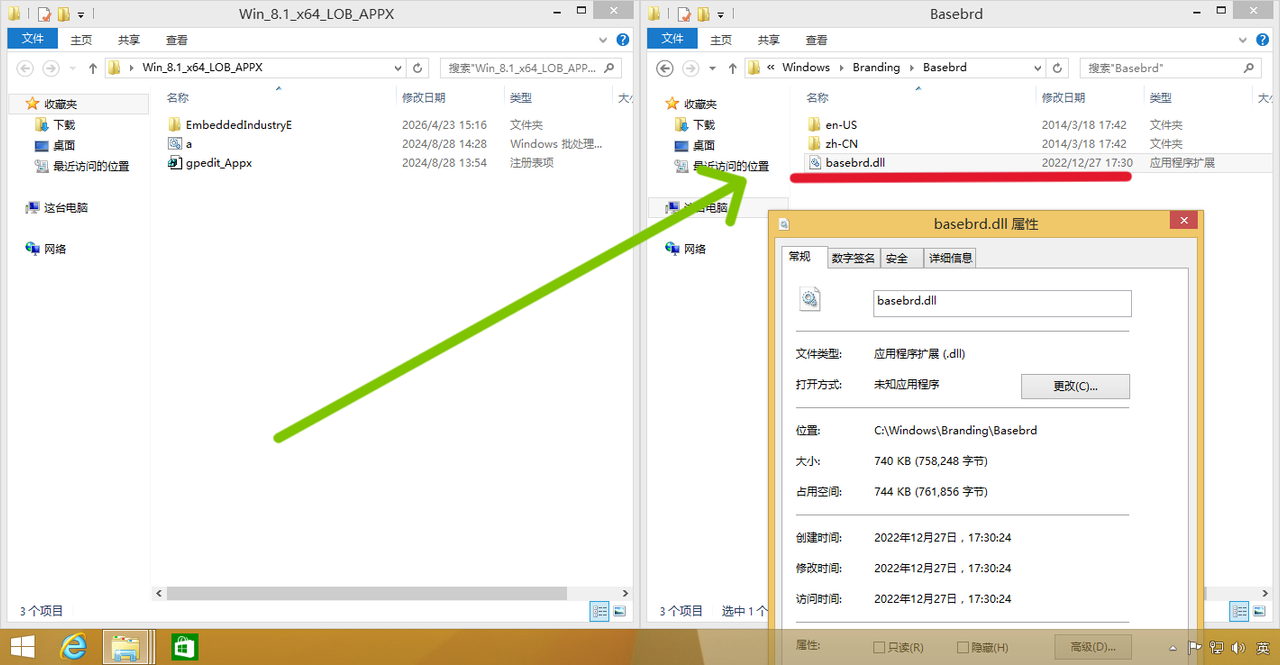
Task: Switch to 数字签名 tab in properties dialog
Action: pyautogui.click(x=853, y=258)
